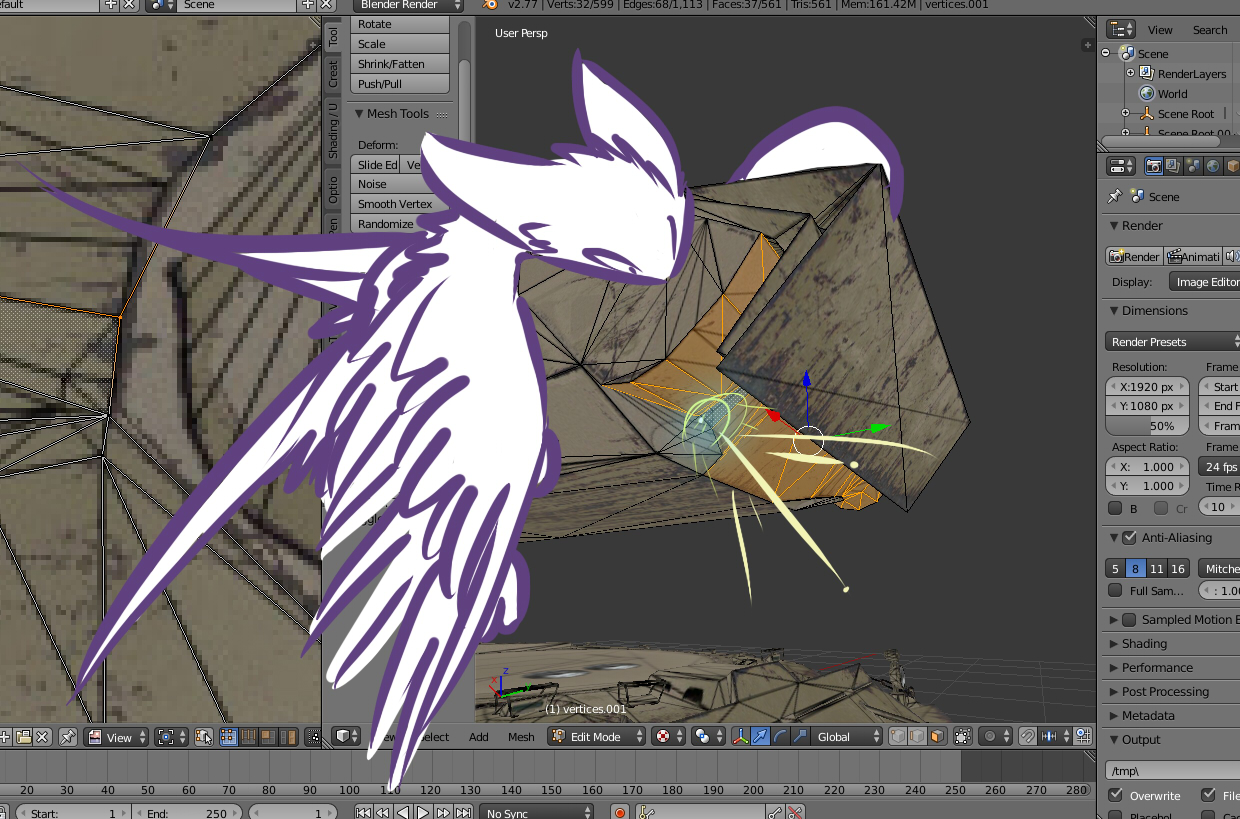Enable Sampled Motion Blur checkbox
This screenshot has width=1240, height=819.
click(1129, 620)
